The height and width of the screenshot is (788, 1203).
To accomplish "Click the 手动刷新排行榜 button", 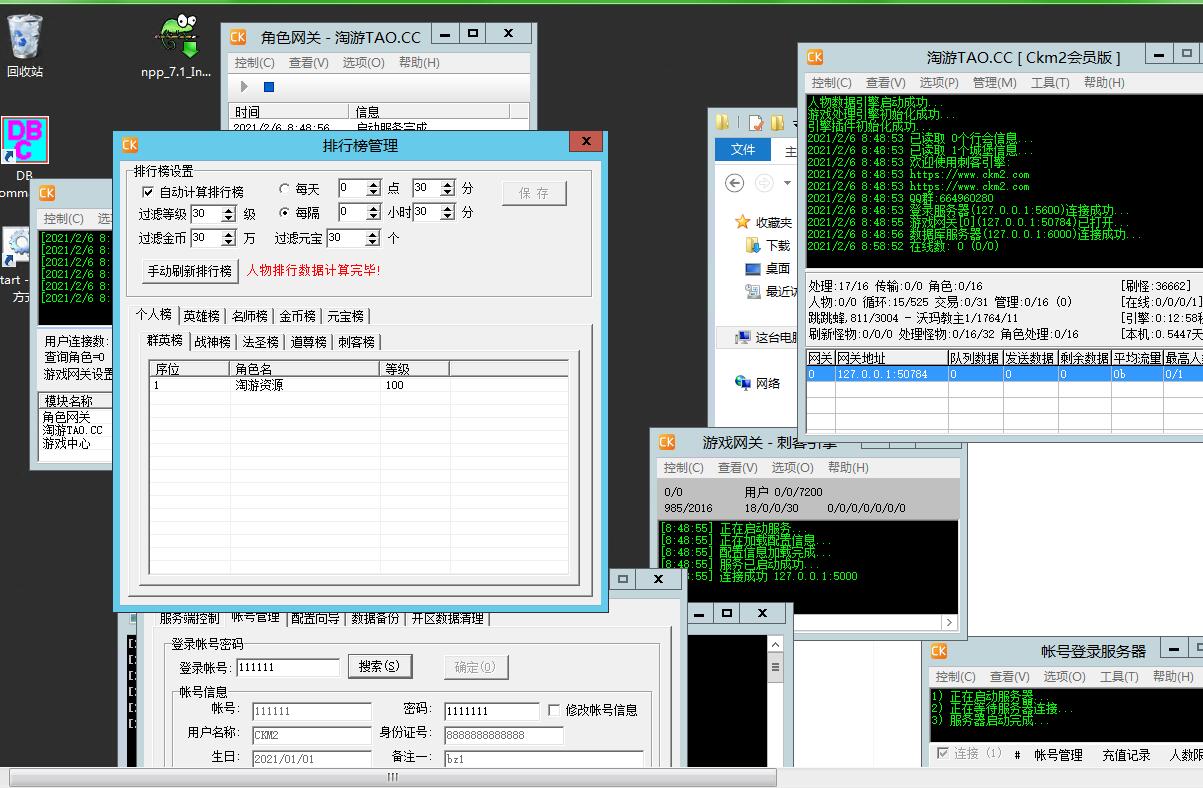I will [x=190, y=271].
